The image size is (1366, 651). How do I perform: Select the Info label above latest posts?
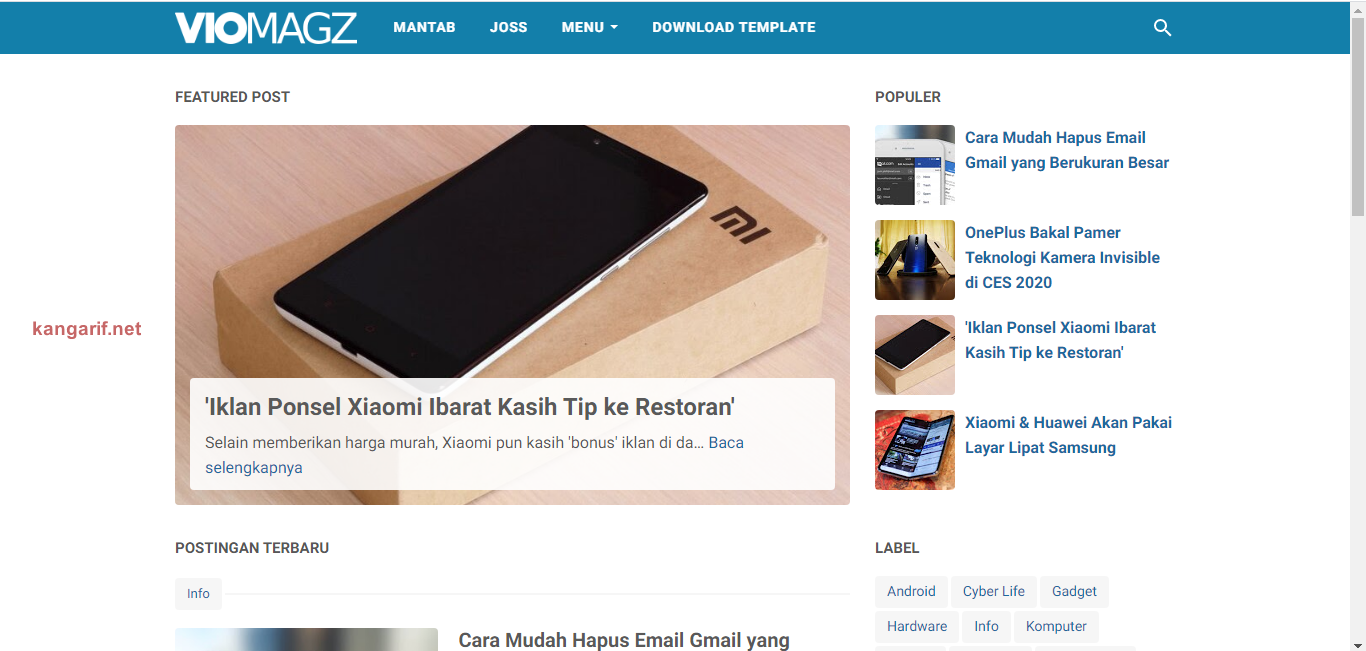198,594
